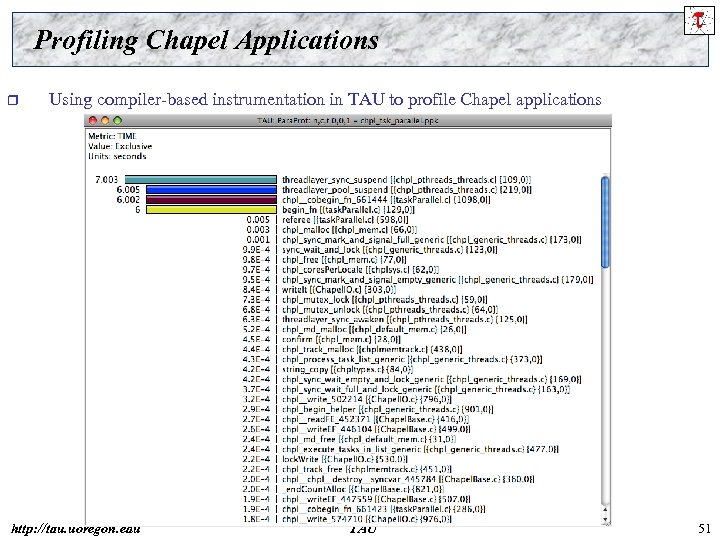The width and height of the screenshot is (720, 540).
Task: Select chpl_sync_mark_and_signal_full_generic row
Action: (432, 240)
